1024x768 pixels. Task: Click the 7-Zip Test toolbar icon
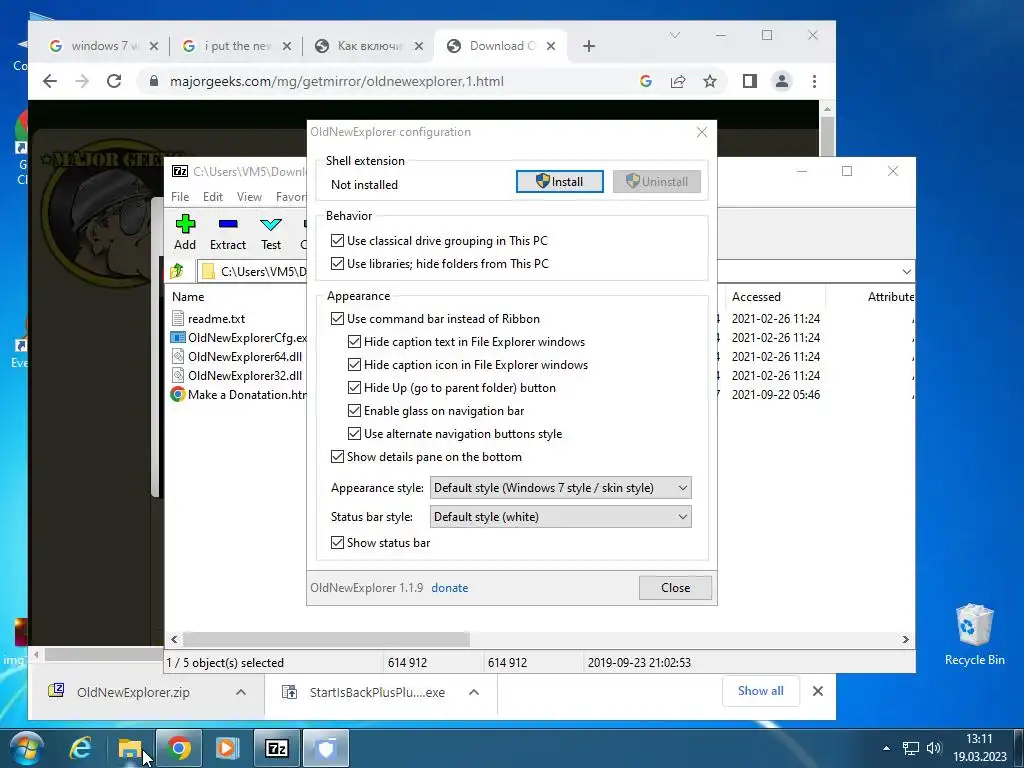pyautogui.click(x=270, y=225)
